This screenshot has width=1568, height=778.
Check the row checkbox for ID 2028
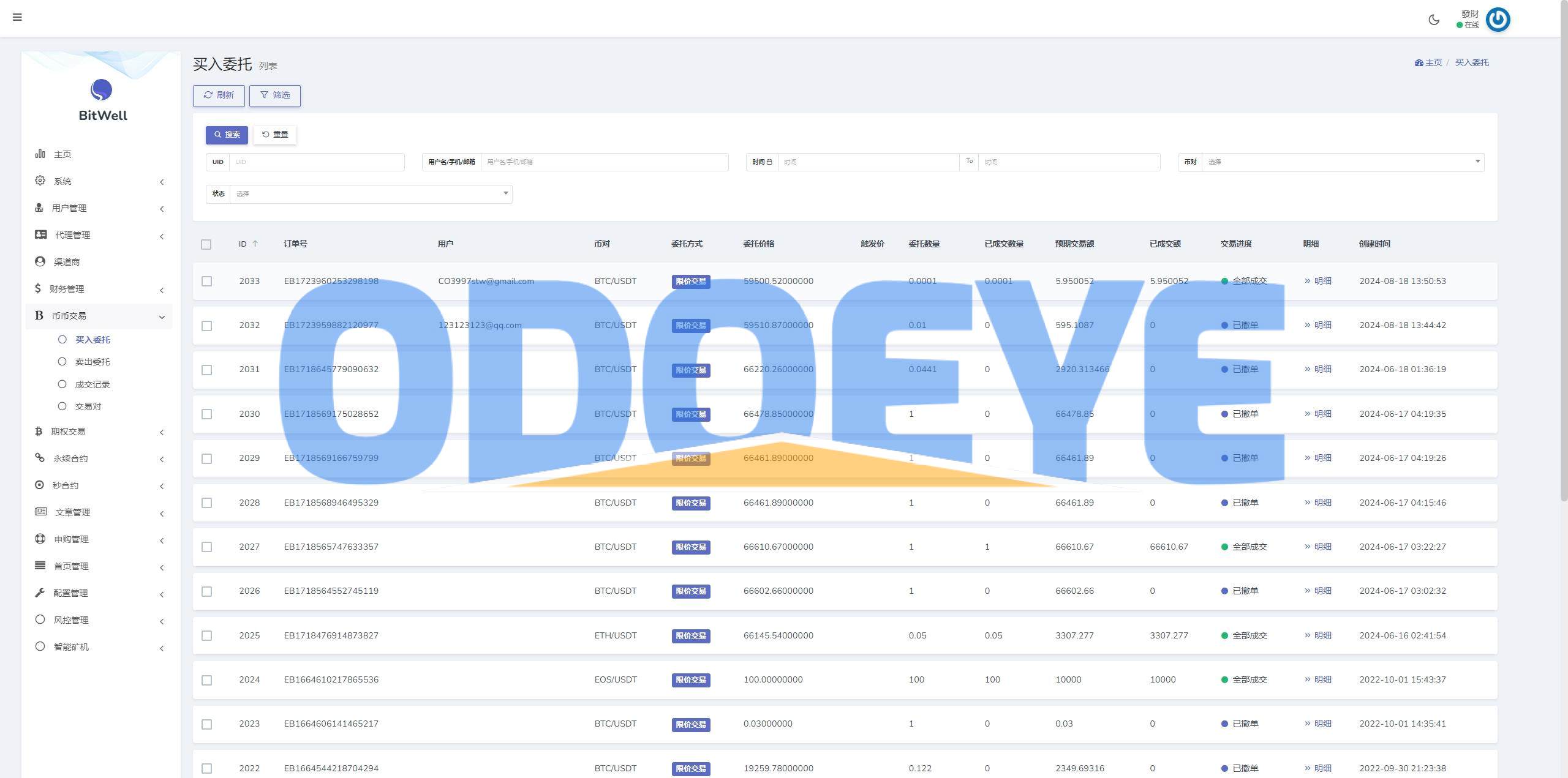[207, 503]
